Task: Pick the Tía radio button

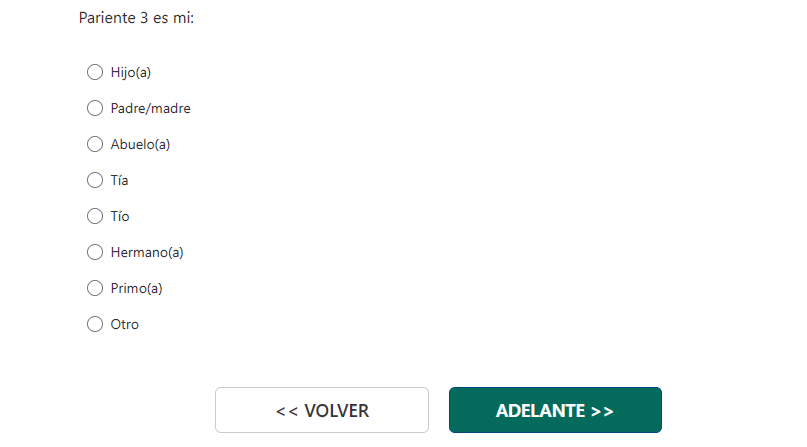Action: 95,180
